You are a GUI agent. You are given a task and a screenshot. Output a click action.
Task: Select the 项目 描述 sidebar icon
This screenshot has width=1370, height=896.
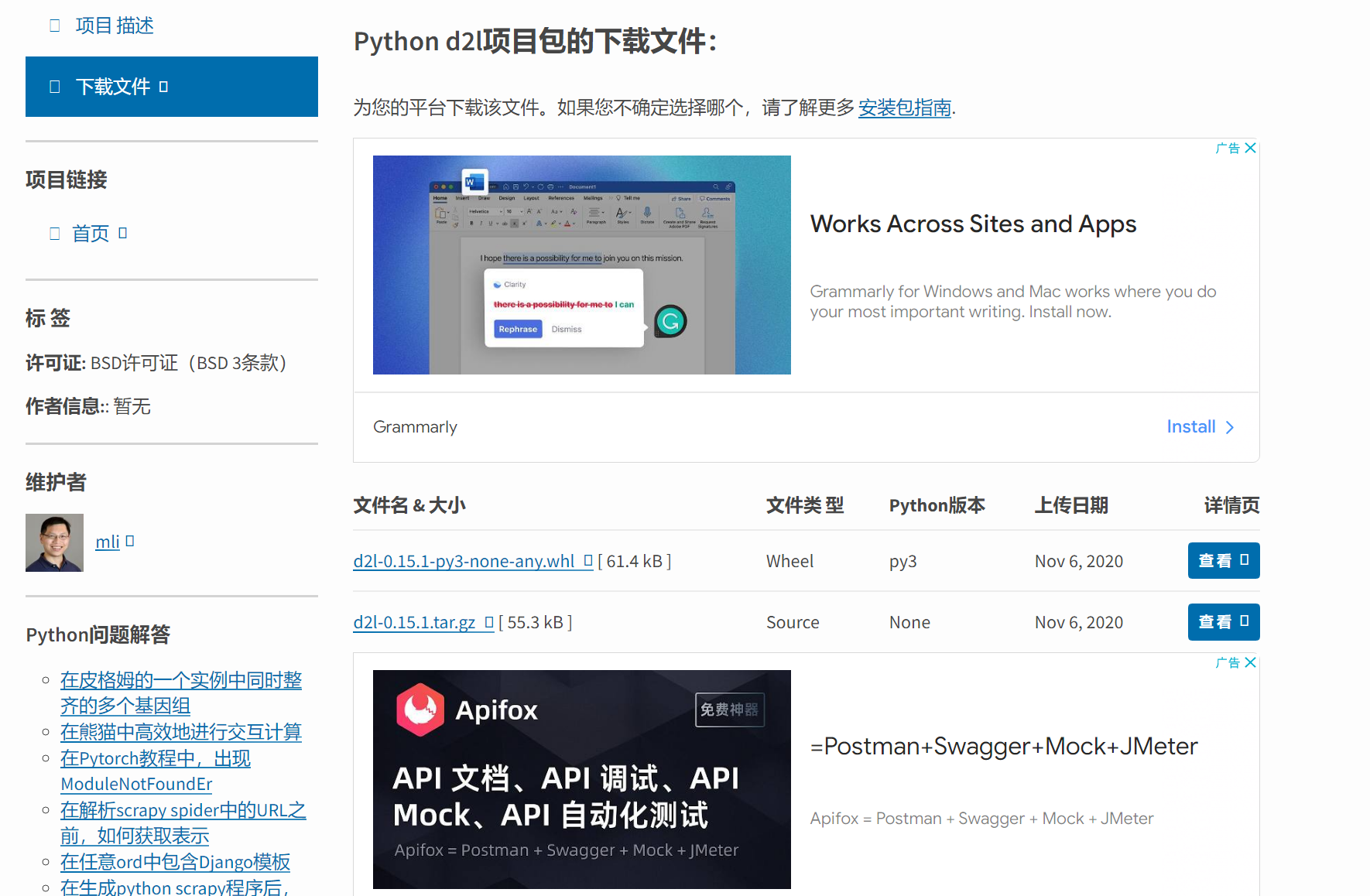54,26
